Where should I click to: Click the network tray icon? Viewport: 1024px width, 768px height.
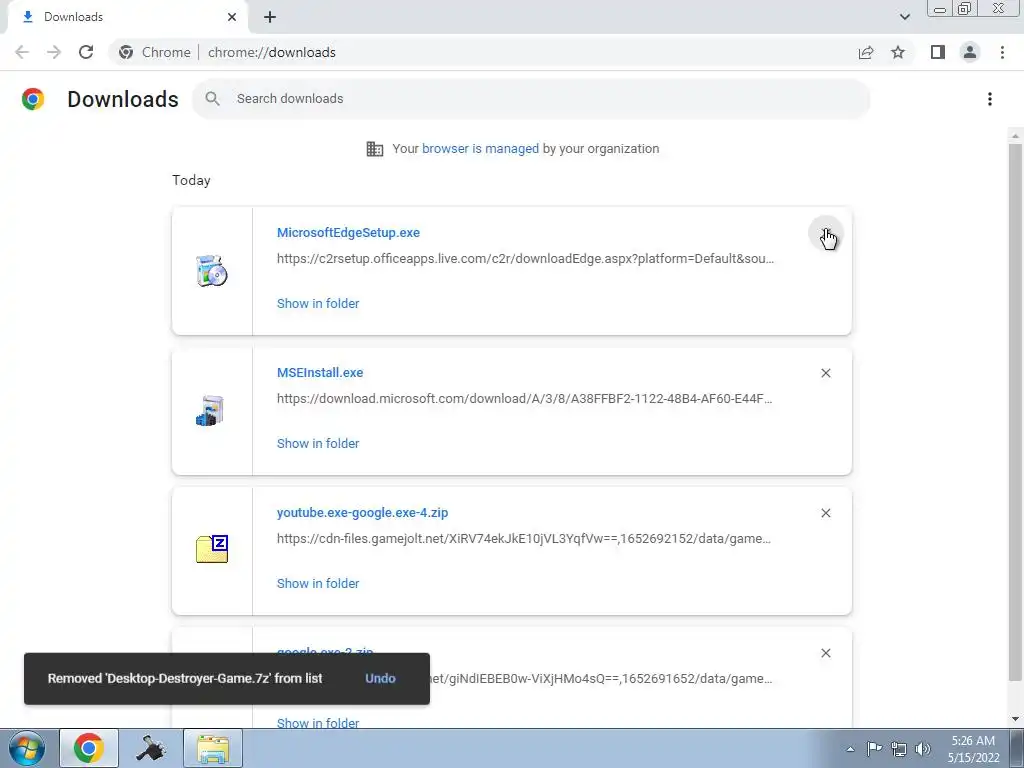899,748
